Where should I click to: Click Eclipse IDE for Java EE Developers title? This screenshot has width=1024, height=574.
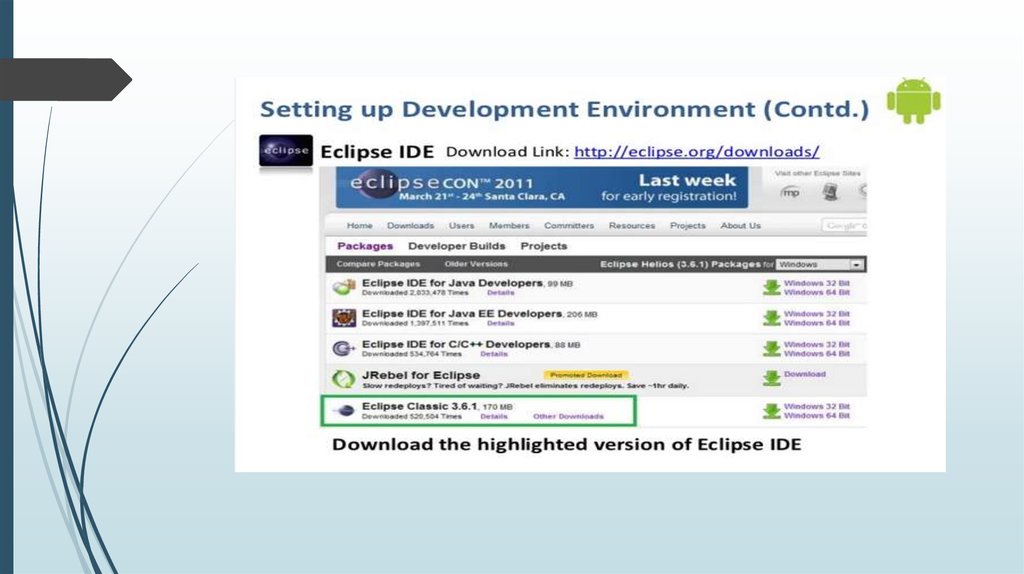[462, 313]
